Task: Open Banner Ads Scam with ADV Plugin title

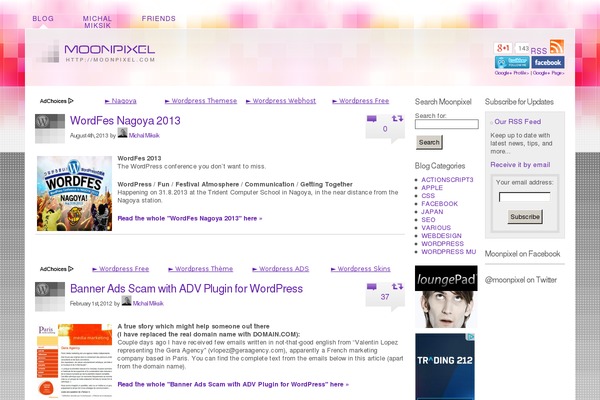Action: [x=186, y=289]
